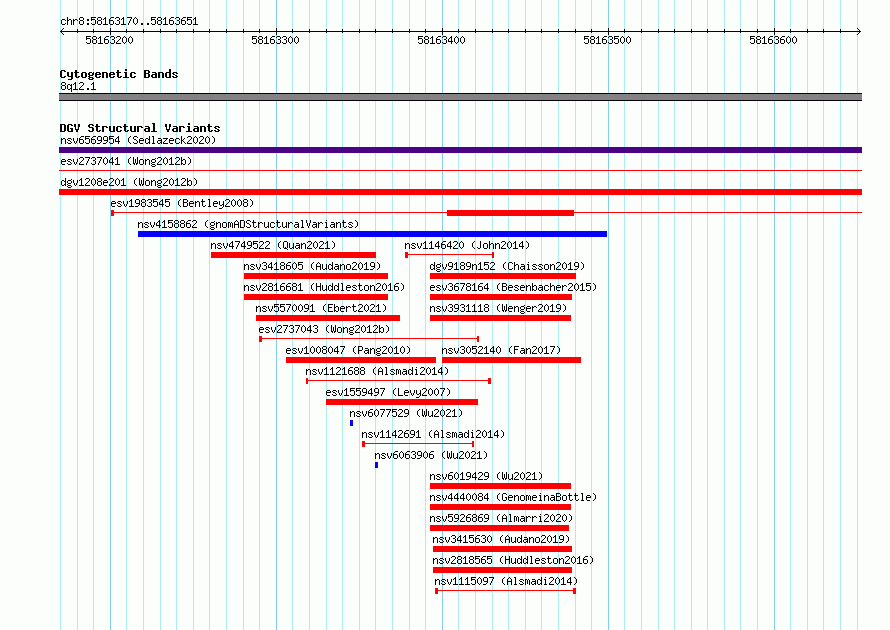890x630 pixels.
Task: Open nsv1121688 (Alsmadi2014) label
Action: pos(377,371)
